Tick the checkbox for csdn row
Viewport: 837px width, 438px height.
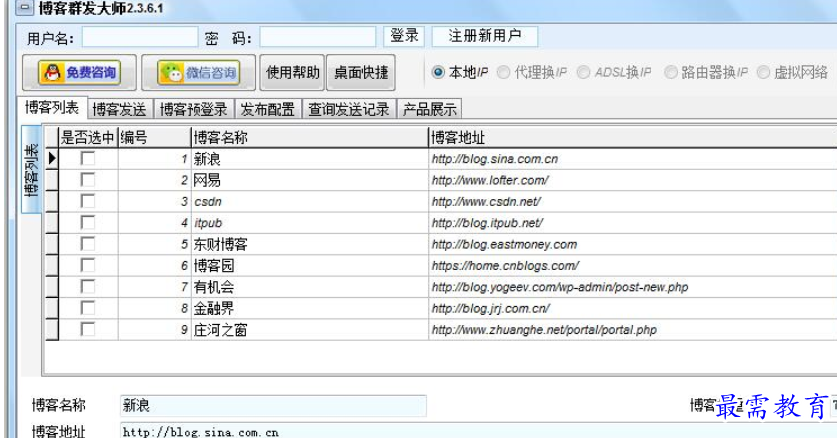[88, 201]
